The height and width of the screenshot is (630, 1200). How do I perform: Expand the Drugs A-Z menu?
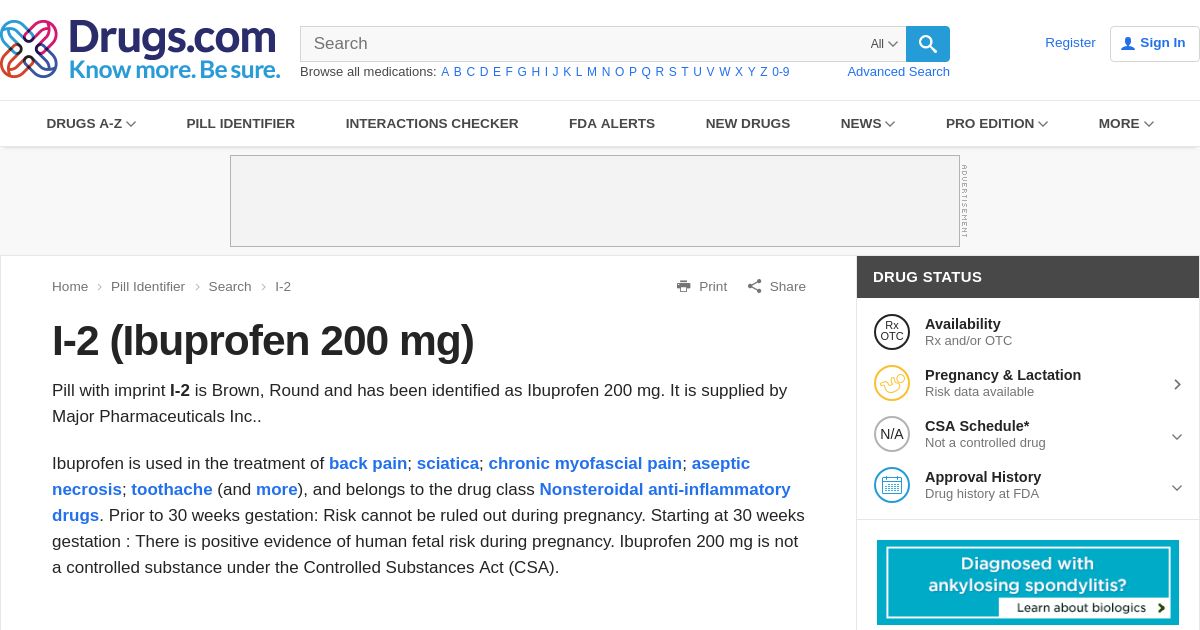[91, 124]
